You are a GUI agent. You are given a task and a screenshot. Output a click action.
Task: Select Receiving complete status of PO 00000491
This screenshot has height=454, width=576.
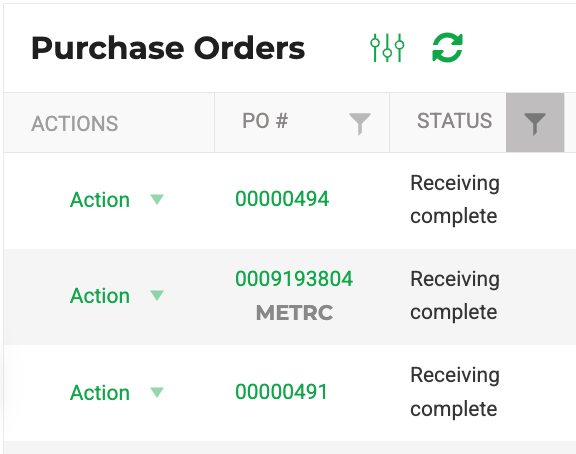pos(455,392)
